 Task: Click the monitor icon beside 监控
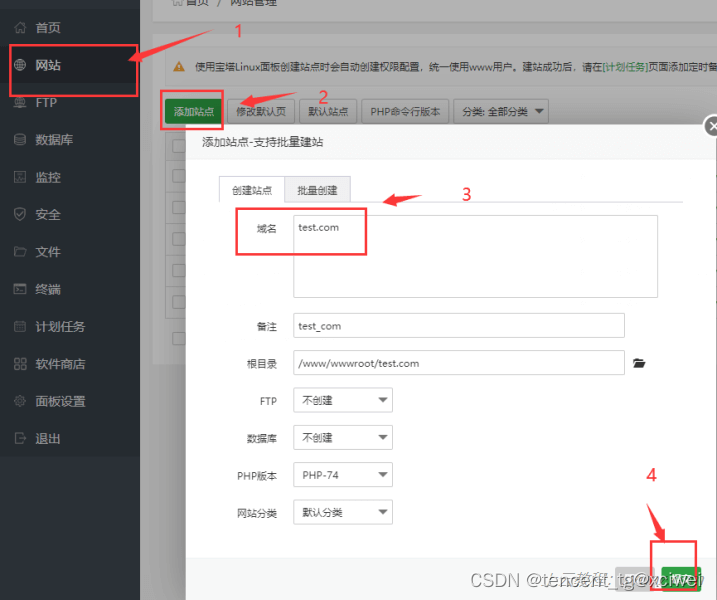pyautogui.click(x=20, y=177)
